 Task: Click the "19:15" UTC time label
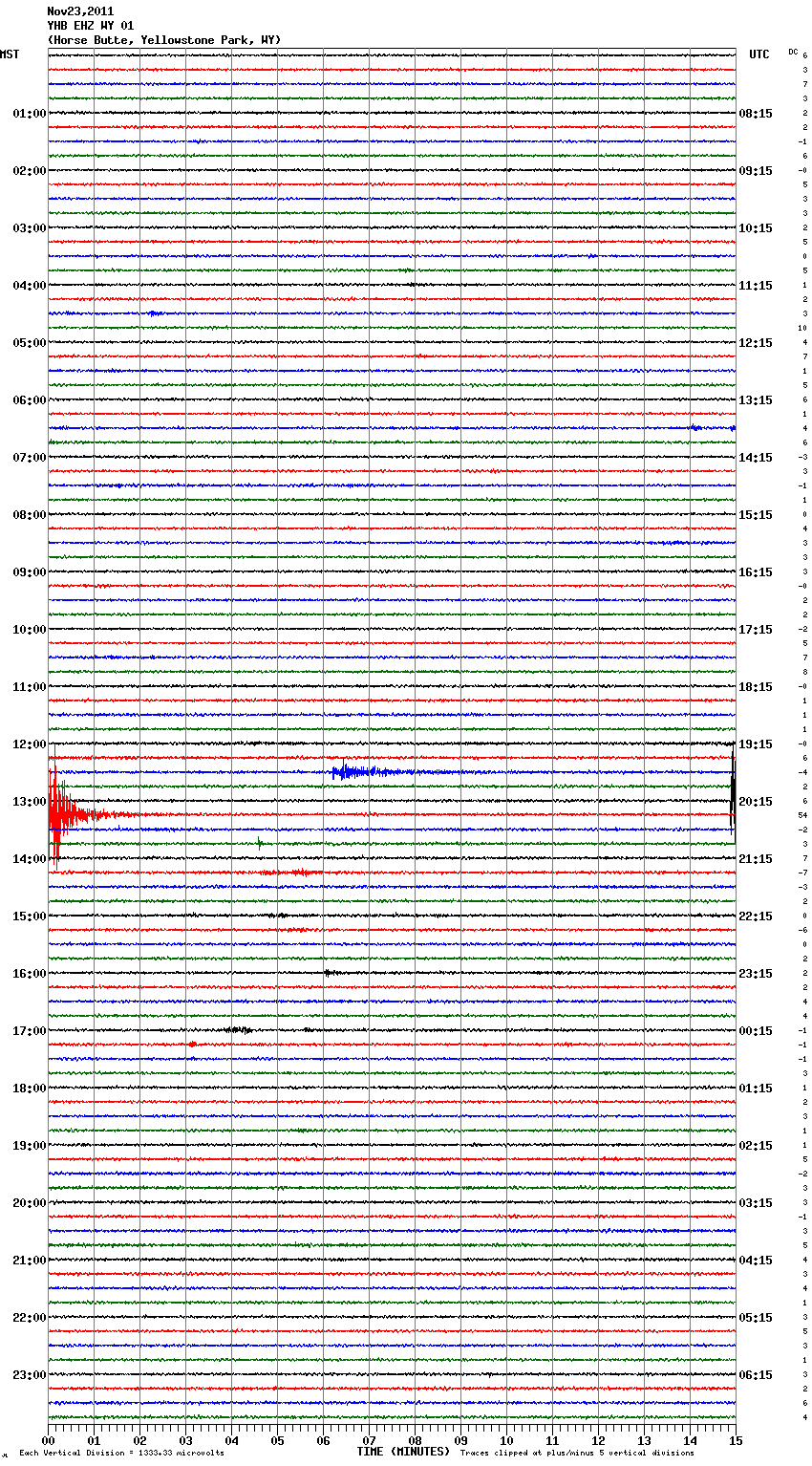pyautogui.click(x=756, y=744)
